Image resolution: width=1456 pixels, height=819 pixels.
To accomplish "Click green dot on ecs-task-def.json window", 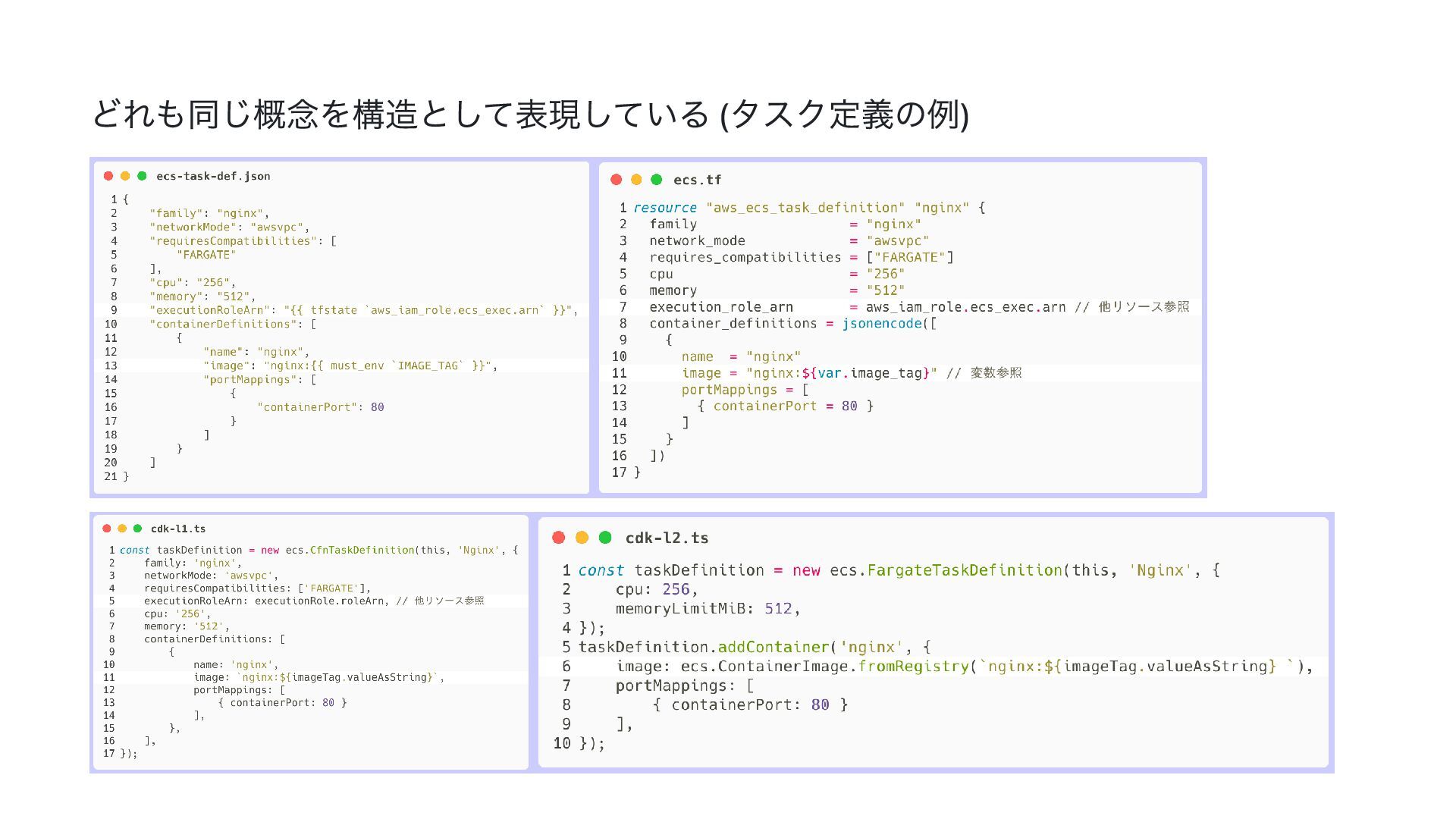I will (x=142, y=176).
